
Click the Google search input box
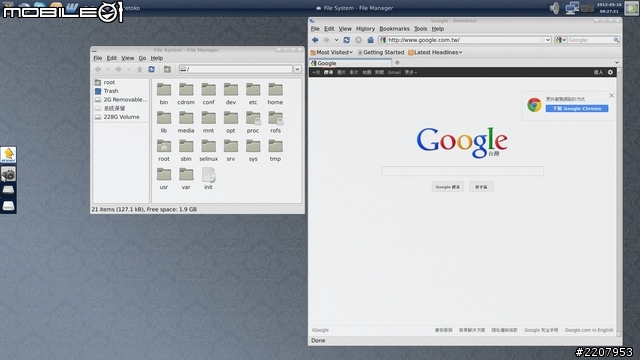[x=462, y=171]
